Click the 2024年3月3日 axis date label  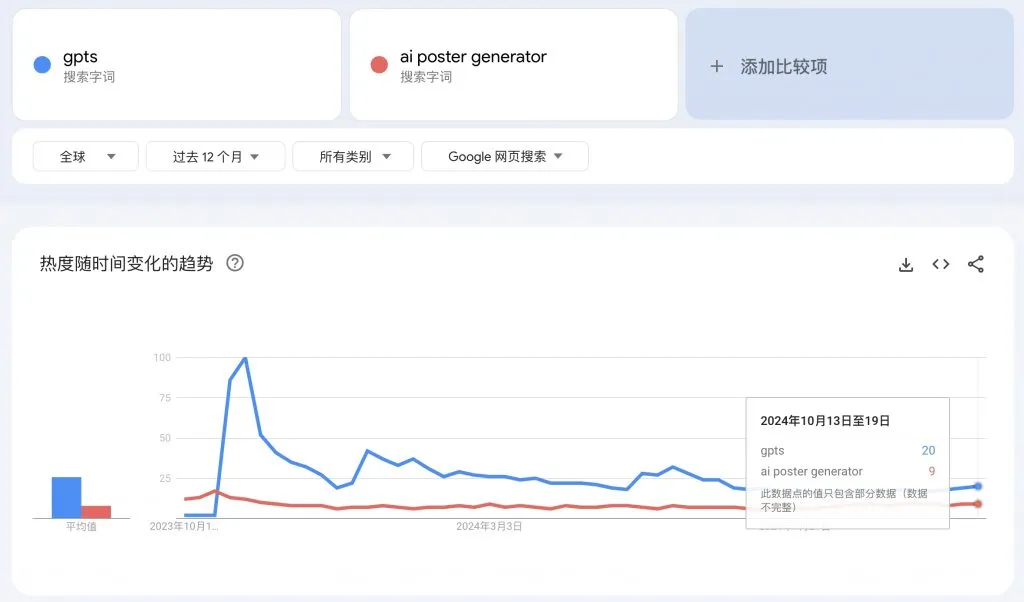(x=489, y=526)
